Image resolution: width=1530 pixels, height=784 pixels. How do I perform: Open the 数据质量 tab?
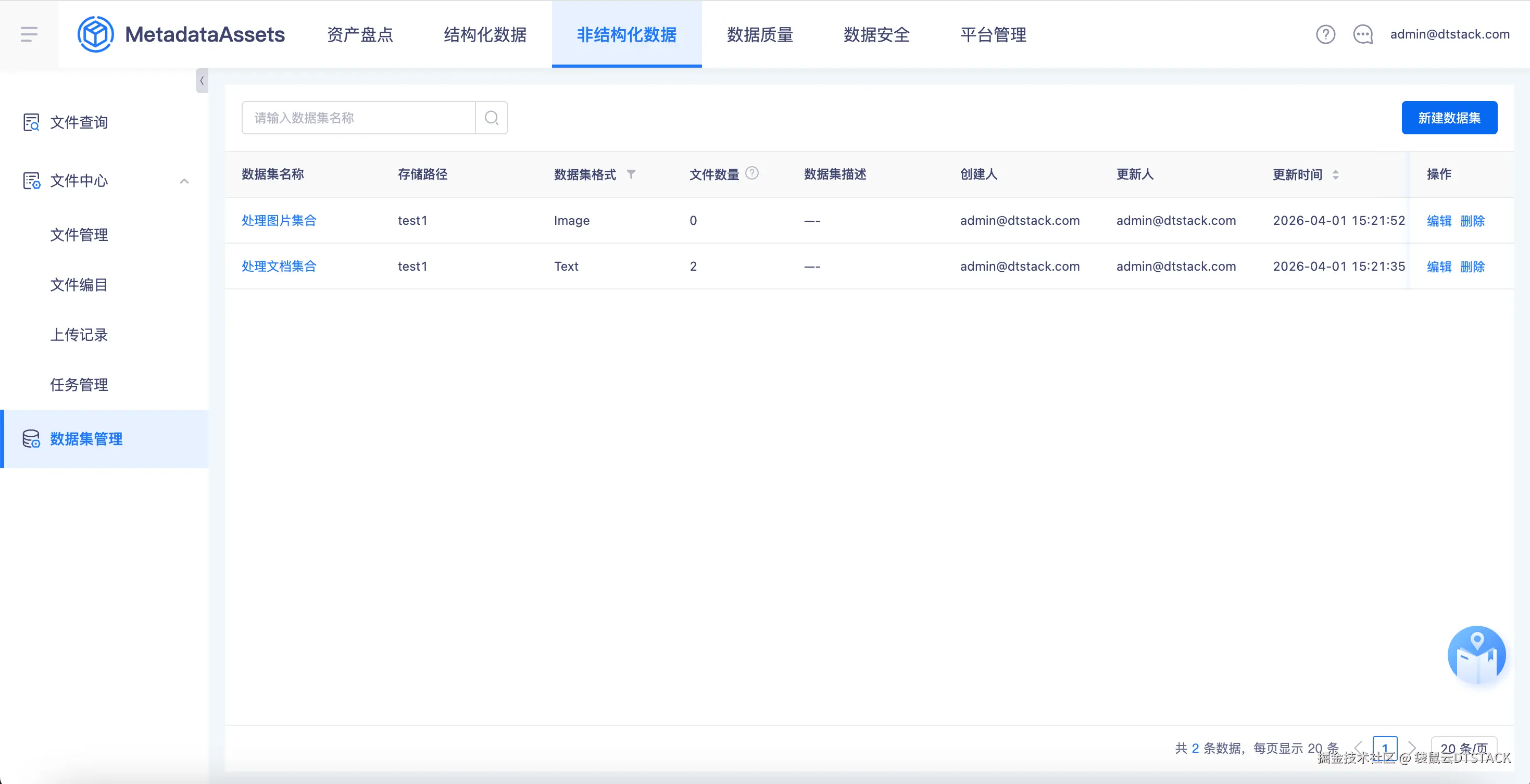click(x=760, y=34)
